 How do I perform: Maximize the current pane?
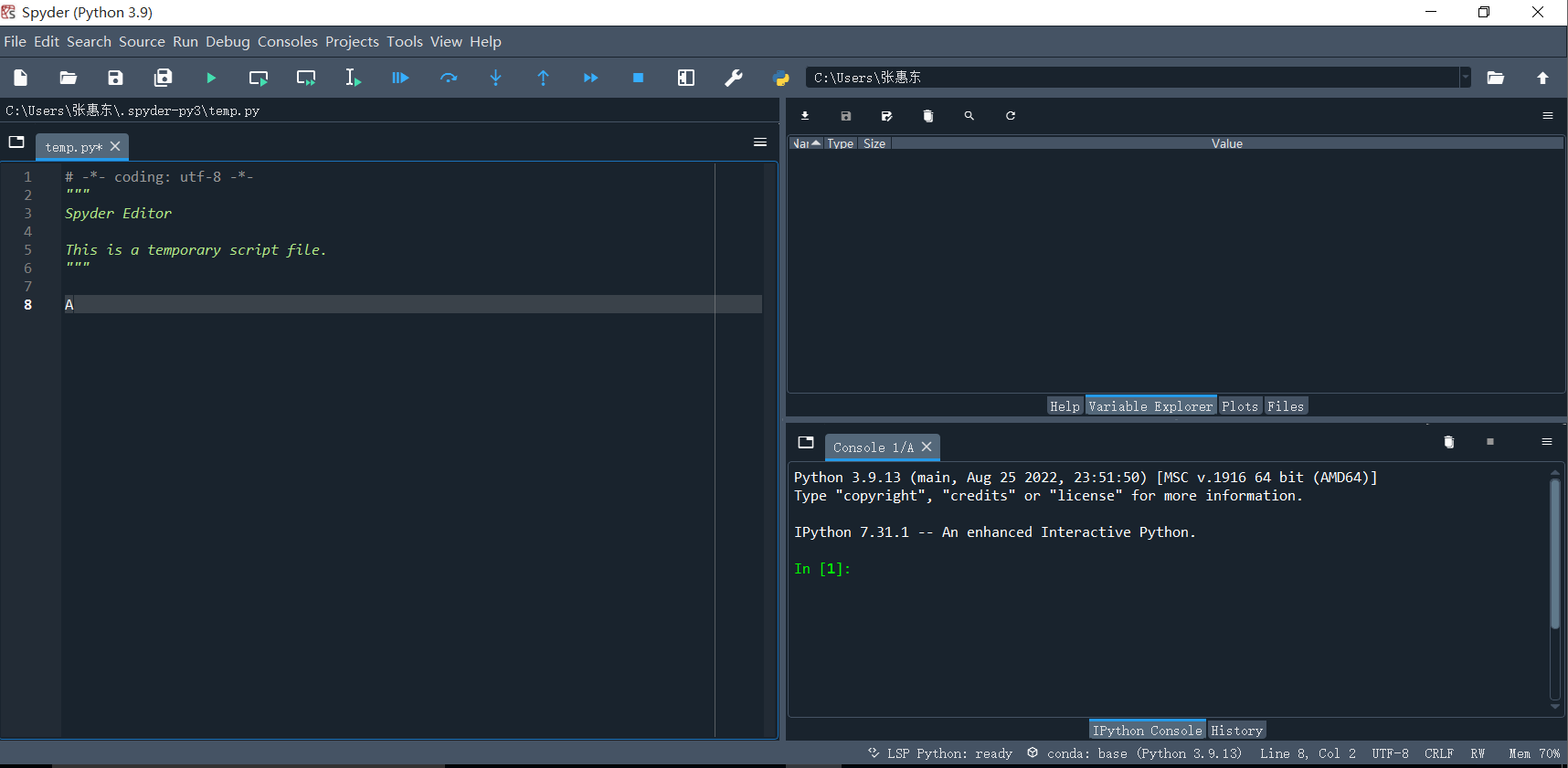point(686,78)
